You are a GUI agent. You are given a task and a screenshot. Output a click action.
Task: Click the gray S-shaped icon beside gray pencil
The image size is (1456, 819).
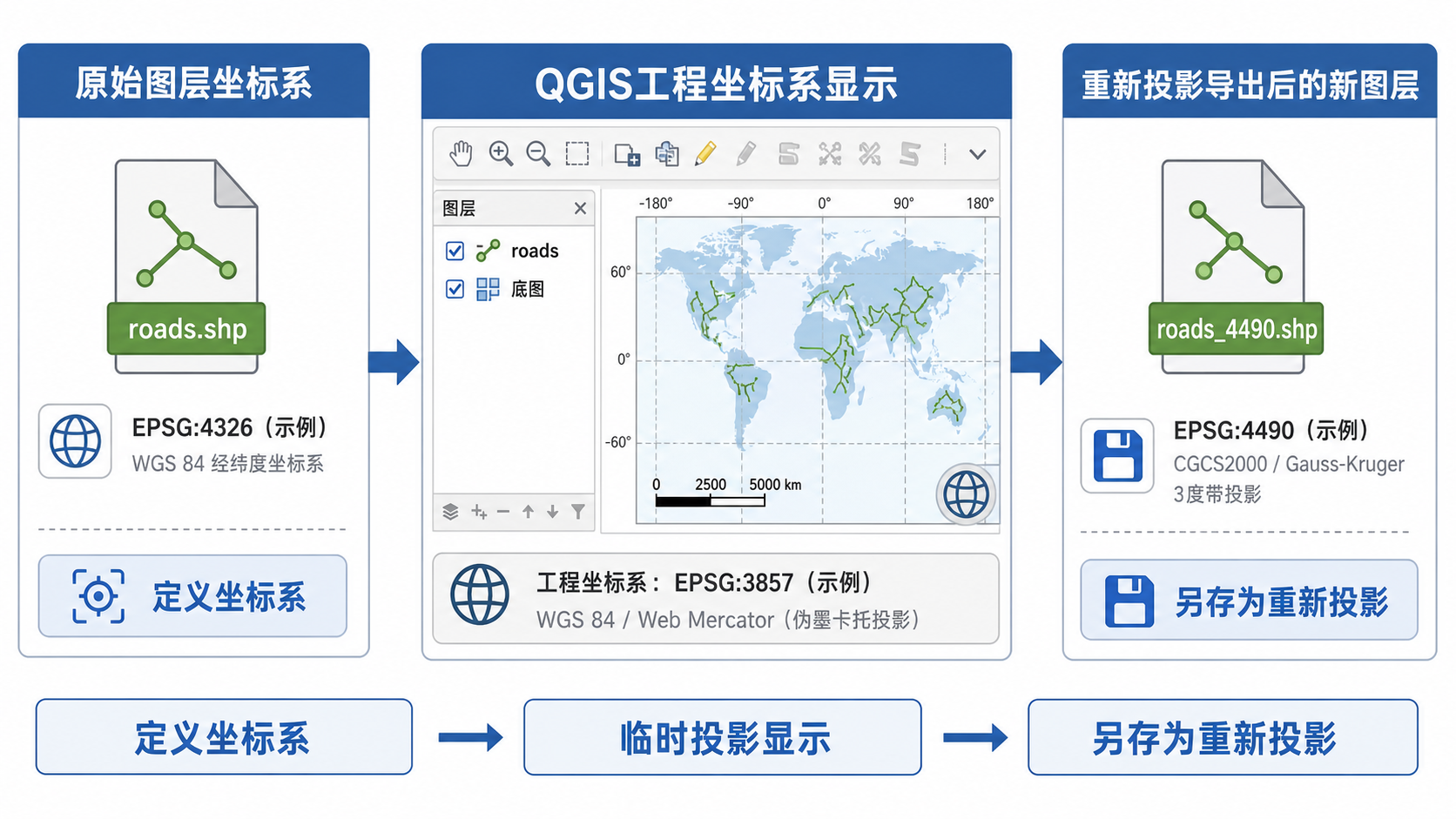pyautogui.click(x=788, y=154)
